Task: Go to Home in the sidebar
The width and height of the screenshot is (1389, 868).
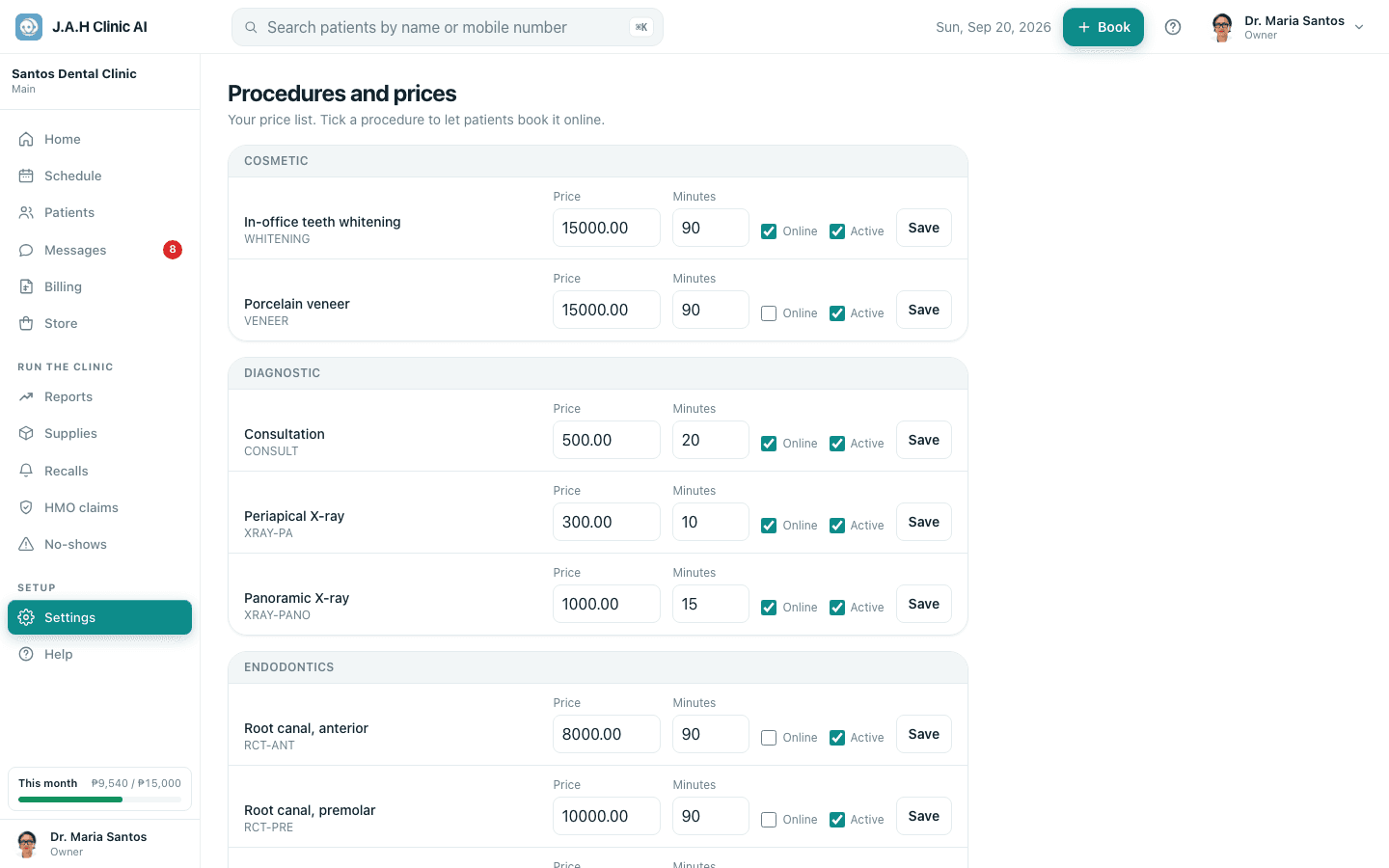Action: 99,139
